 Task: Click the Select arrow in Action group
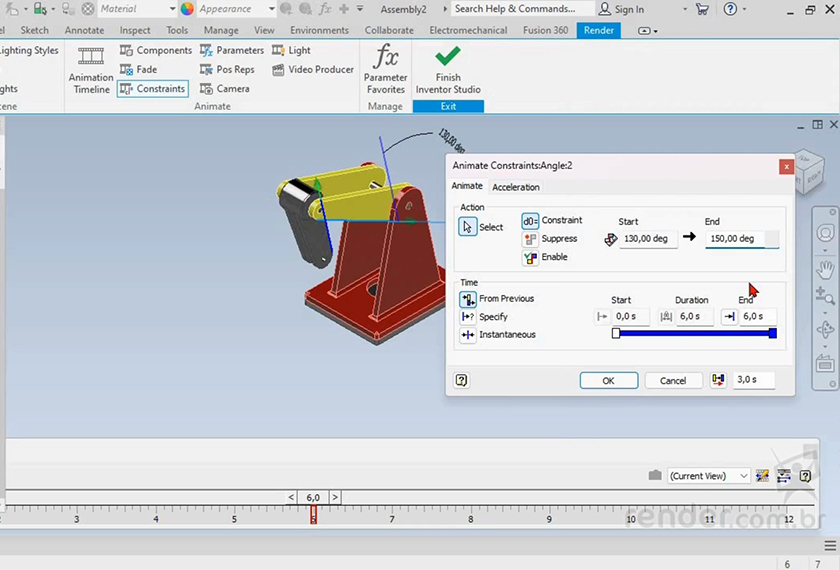click(x=468, y=227)
